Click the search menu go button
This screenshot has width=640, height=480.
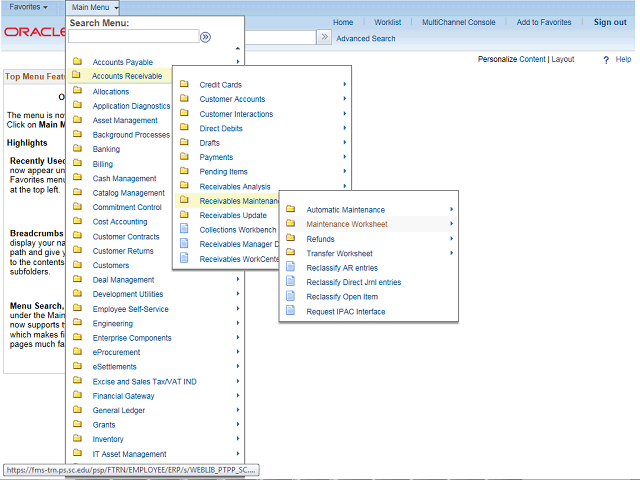205,37
